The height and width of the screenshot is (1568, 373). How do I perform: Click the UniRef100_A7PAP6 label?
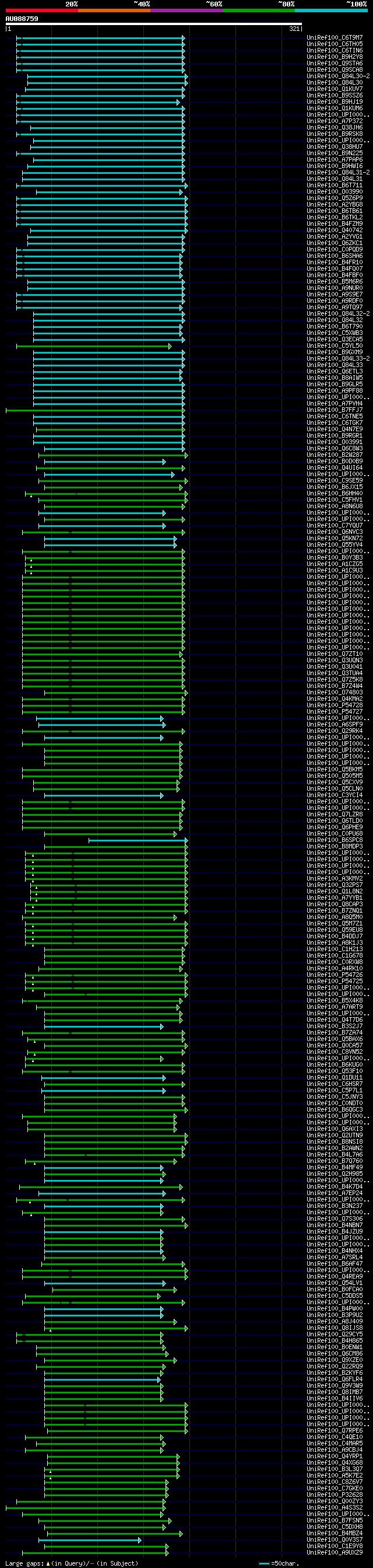pyautogui.click(x=335, y=159)
